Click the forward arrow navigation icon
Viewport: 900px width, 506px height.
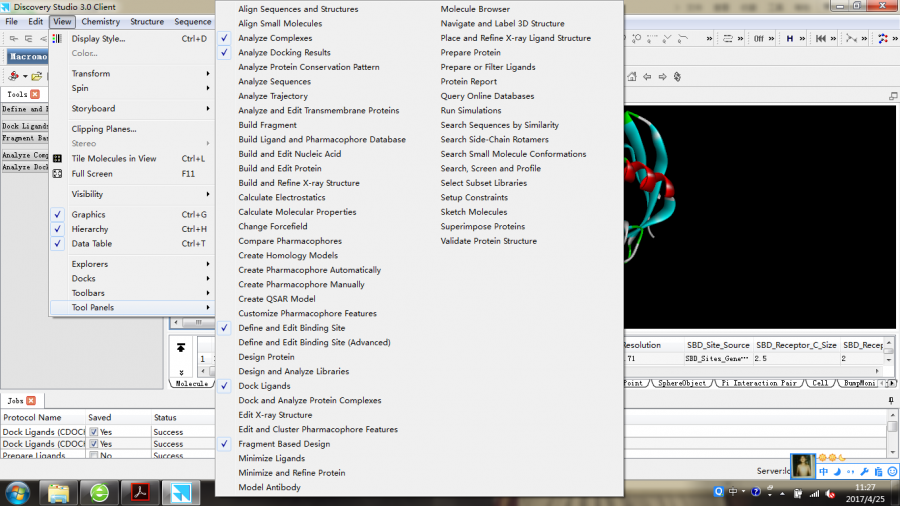click(x=662, y=76)
